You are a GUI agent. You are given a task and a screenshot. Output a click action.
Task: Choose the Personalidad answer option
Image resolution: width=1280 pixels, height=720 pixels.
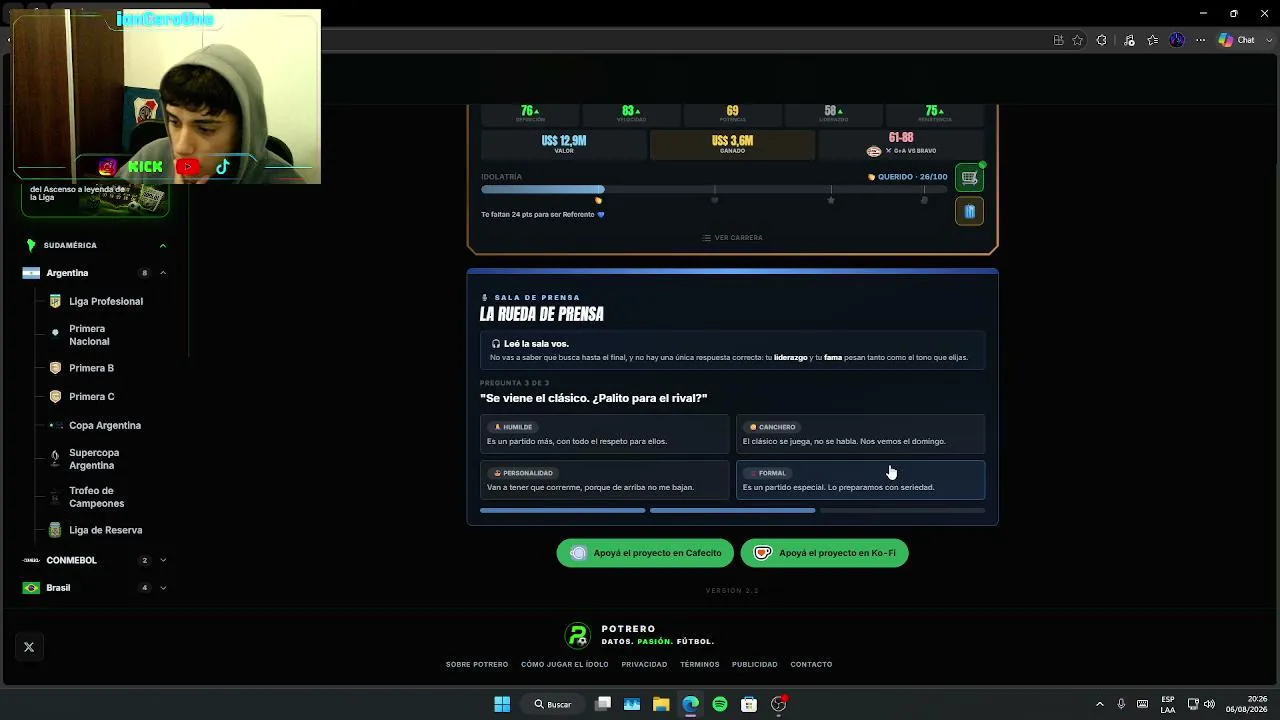pyautogui.click(x=605, y=480)
